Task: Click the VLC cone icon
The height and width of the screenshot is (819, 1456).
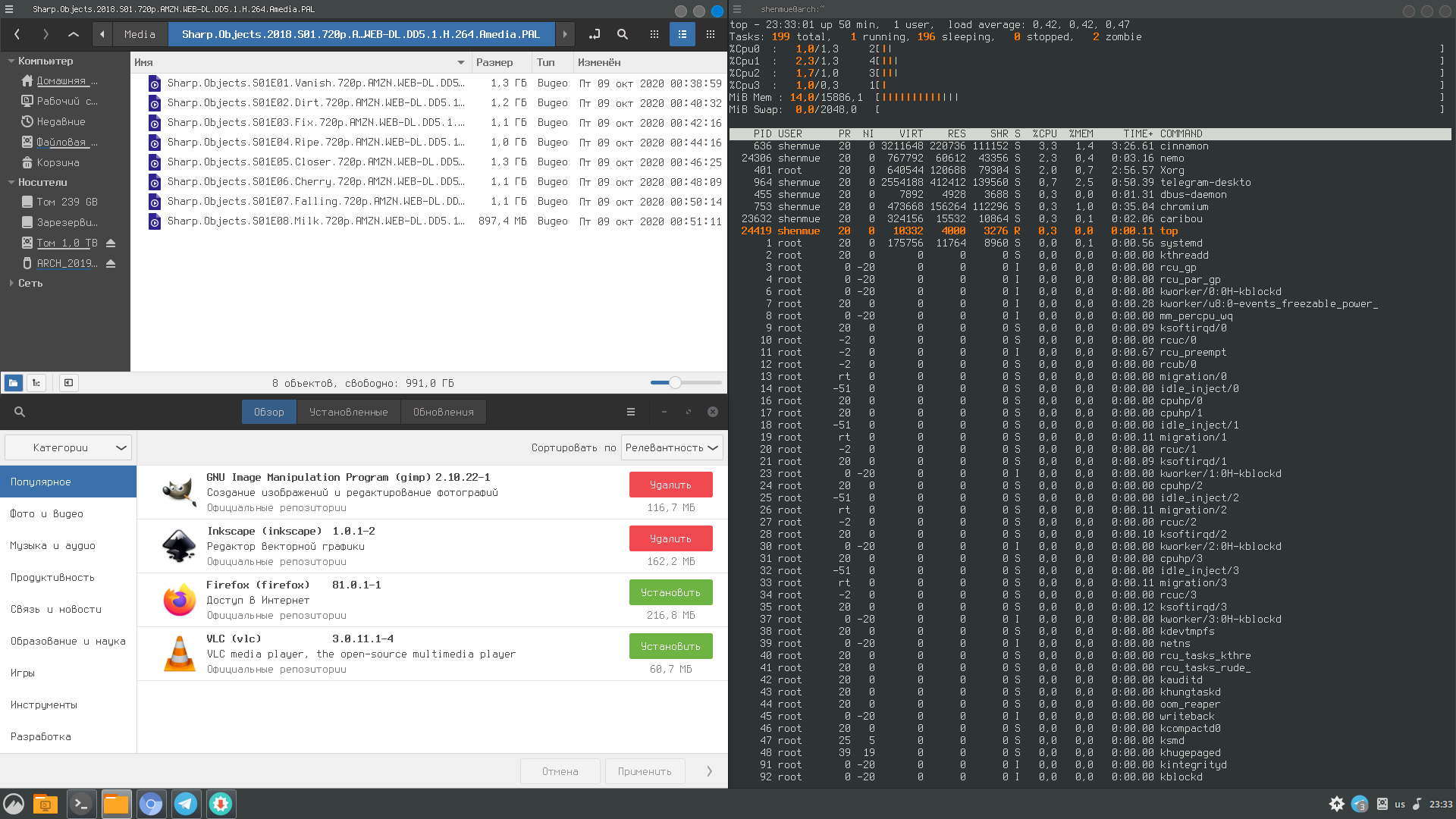Action: 180,654
